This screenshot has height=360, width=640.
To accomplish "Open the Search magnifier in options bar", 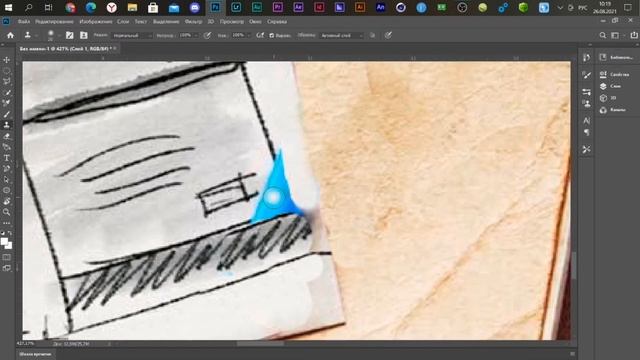I will [x=602, y=36].
